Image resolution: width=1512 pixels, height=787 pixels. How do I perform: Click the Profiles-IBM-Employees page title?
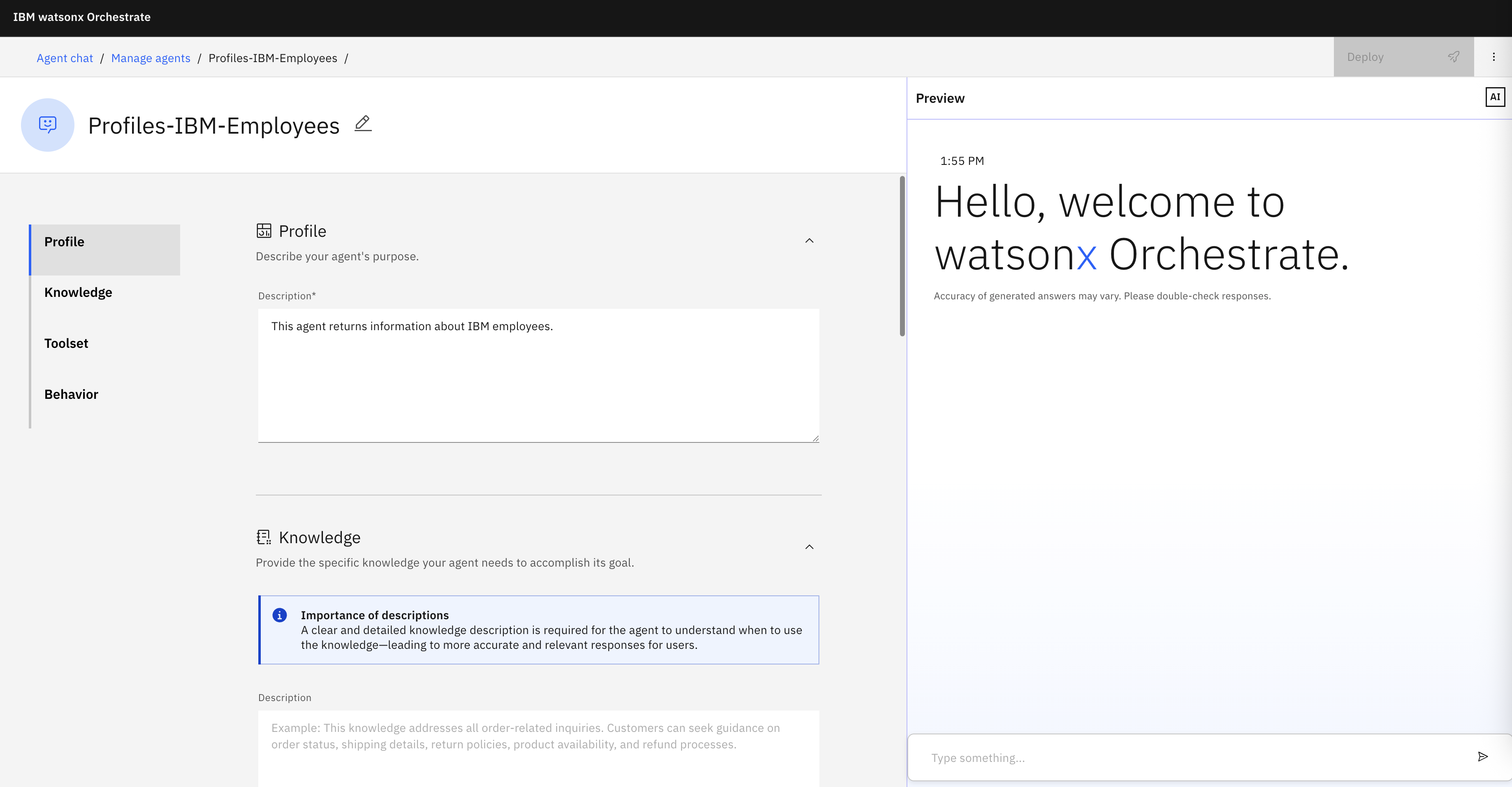tap(213, 125)
